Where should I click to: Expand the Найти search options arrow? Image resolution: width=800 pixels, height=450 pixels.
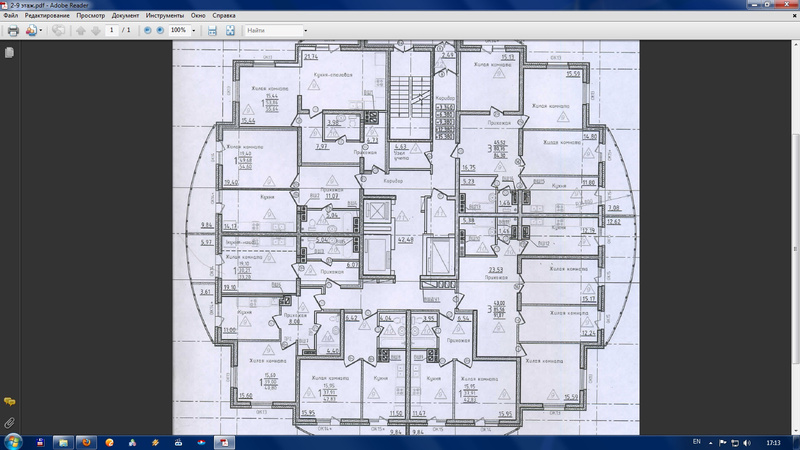(306, 31)
